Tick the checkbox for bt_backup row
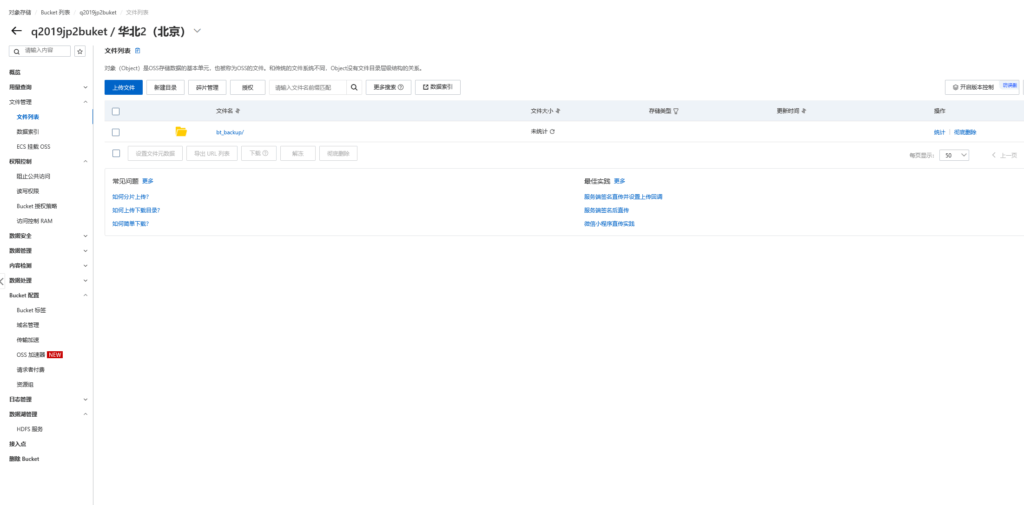This screenshot has width=1024, height=505. 116,132
